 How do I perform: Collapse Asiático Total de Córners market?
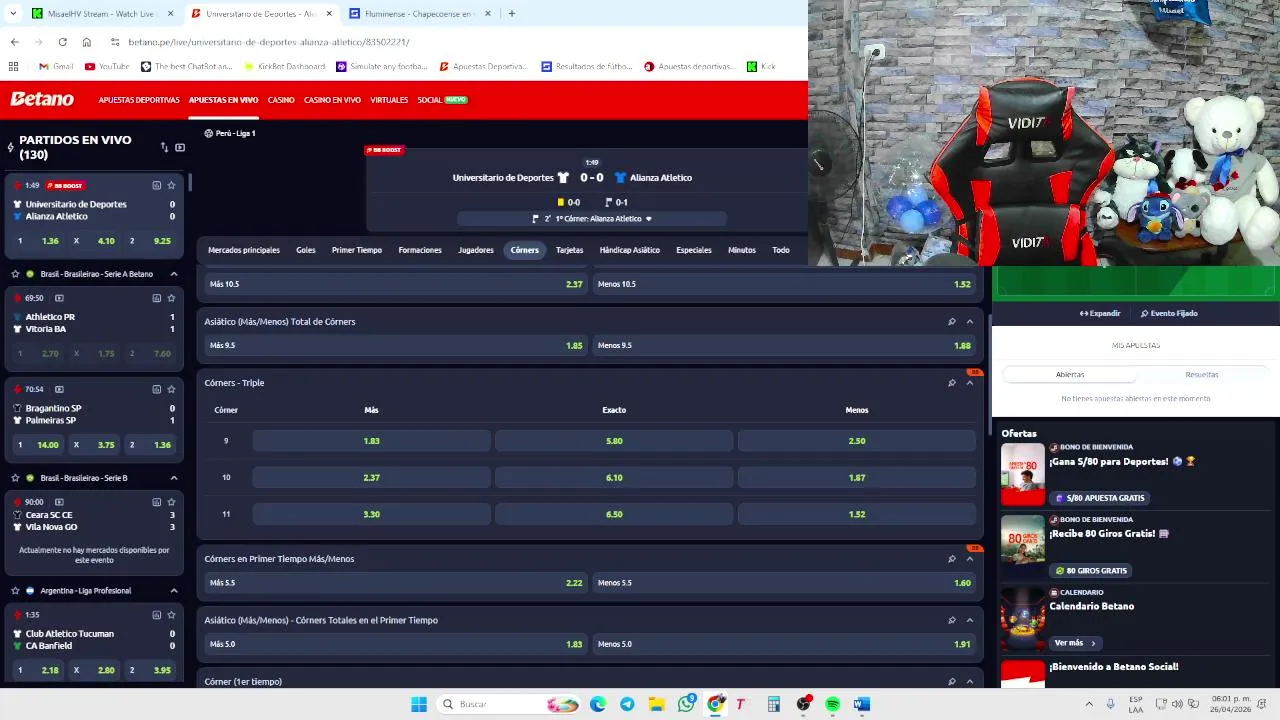click(969, 322)
